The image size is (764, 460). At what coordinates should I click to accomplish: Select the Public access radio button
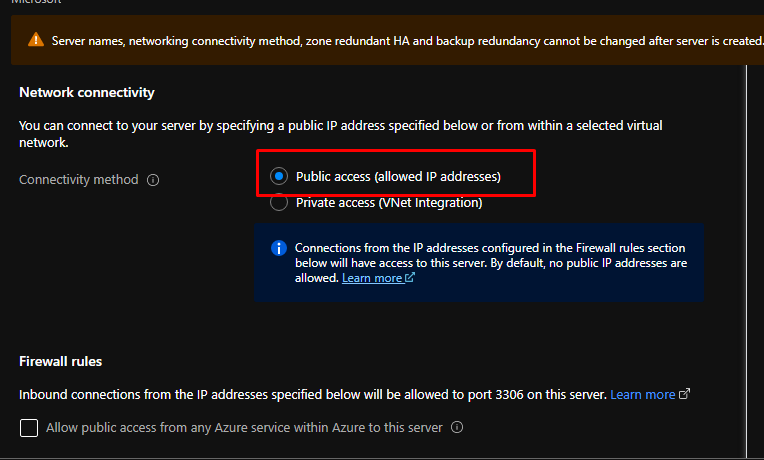coord(279,177)
